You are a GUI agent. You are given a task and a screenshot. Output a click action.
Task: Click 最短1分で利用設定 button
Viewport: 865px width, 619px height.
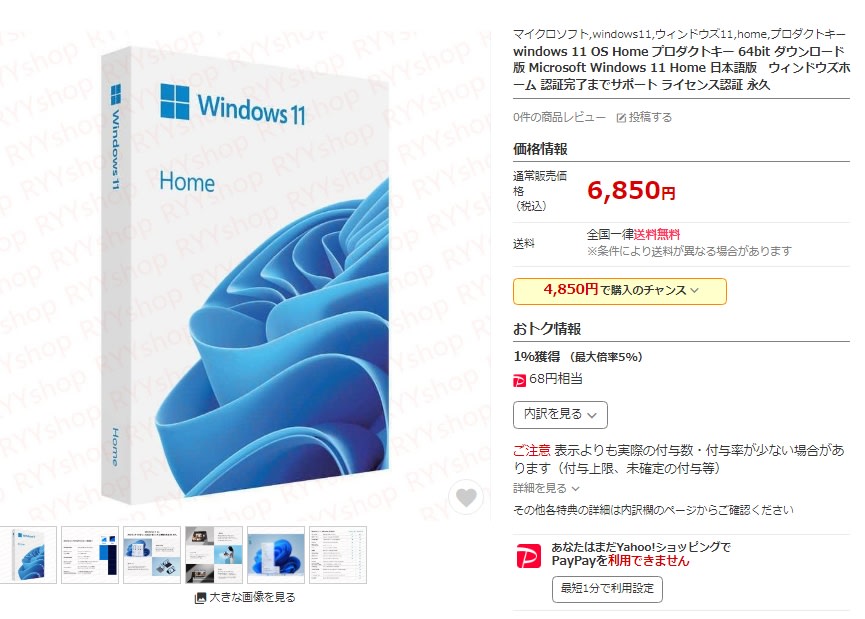point(607,589)
